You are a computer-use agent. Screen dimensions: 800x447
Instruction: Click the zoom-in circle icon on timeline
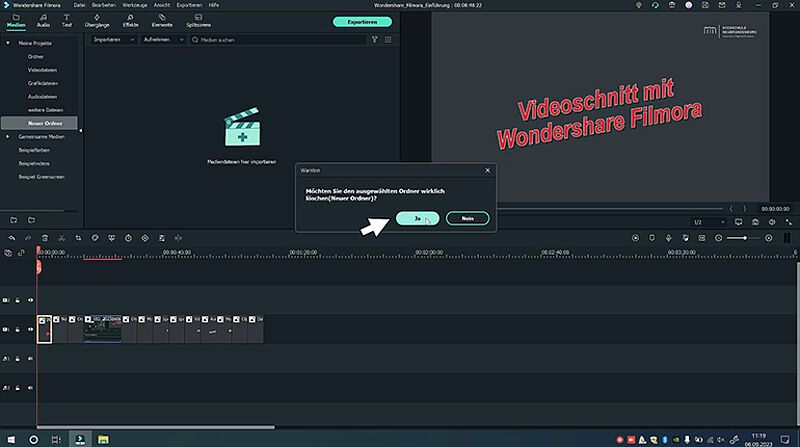click(769, 238)
